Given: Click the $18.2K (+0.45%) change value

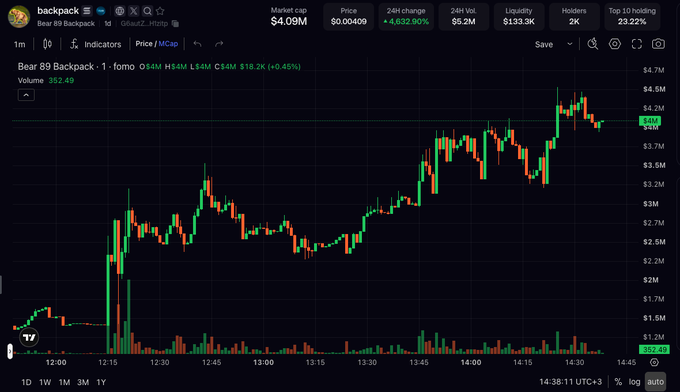Looking at the screenshot, I should pyautogui.click(x=270, y=66).
